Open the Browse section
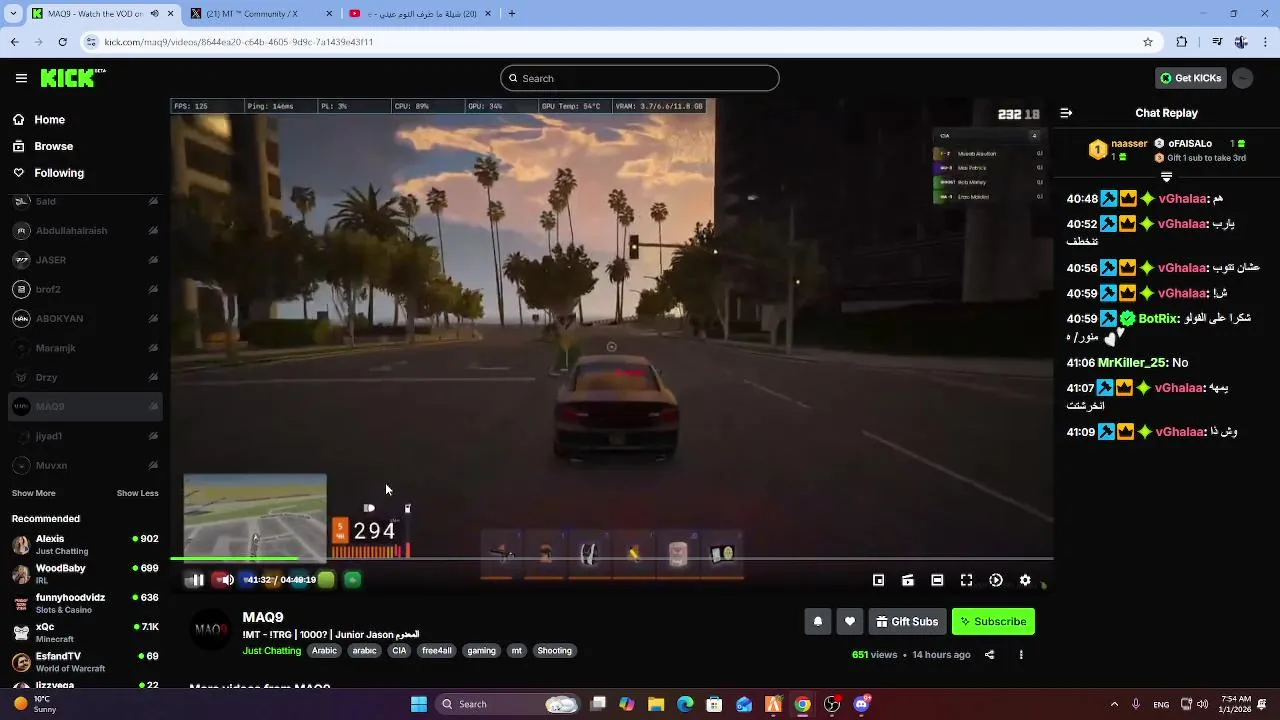The image size is (1280, 720). pos(53,146)
